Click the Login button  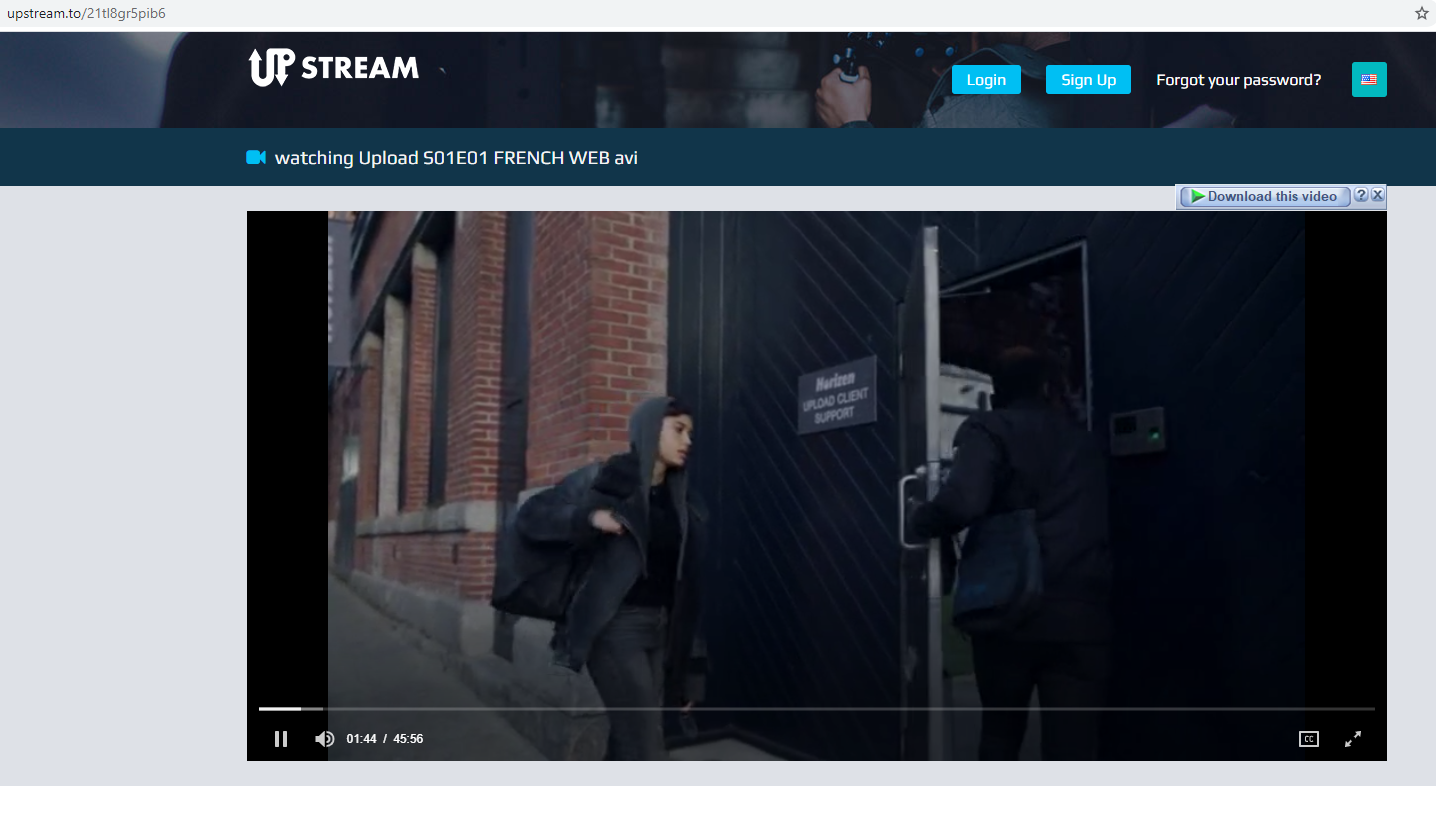(986, 80)
